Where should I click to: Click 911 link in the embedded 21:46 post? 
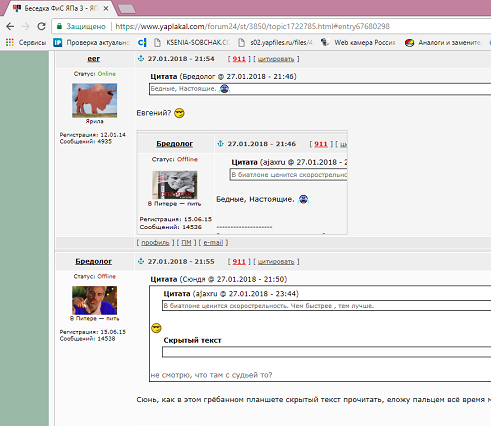tap(321, 144)
